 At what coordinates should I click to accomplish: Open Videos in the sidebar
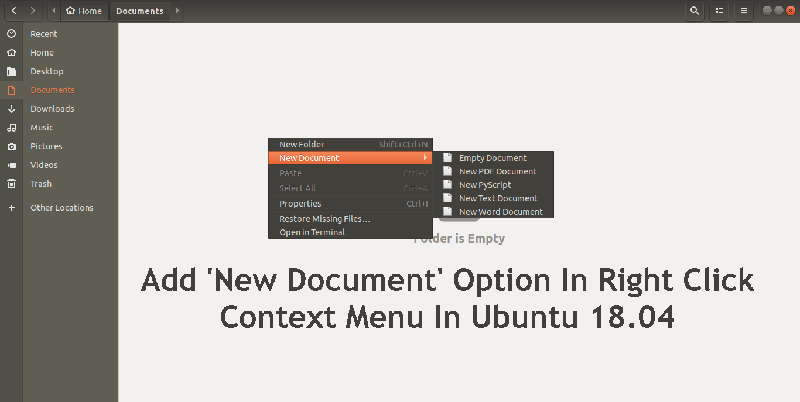pos(44,165)
